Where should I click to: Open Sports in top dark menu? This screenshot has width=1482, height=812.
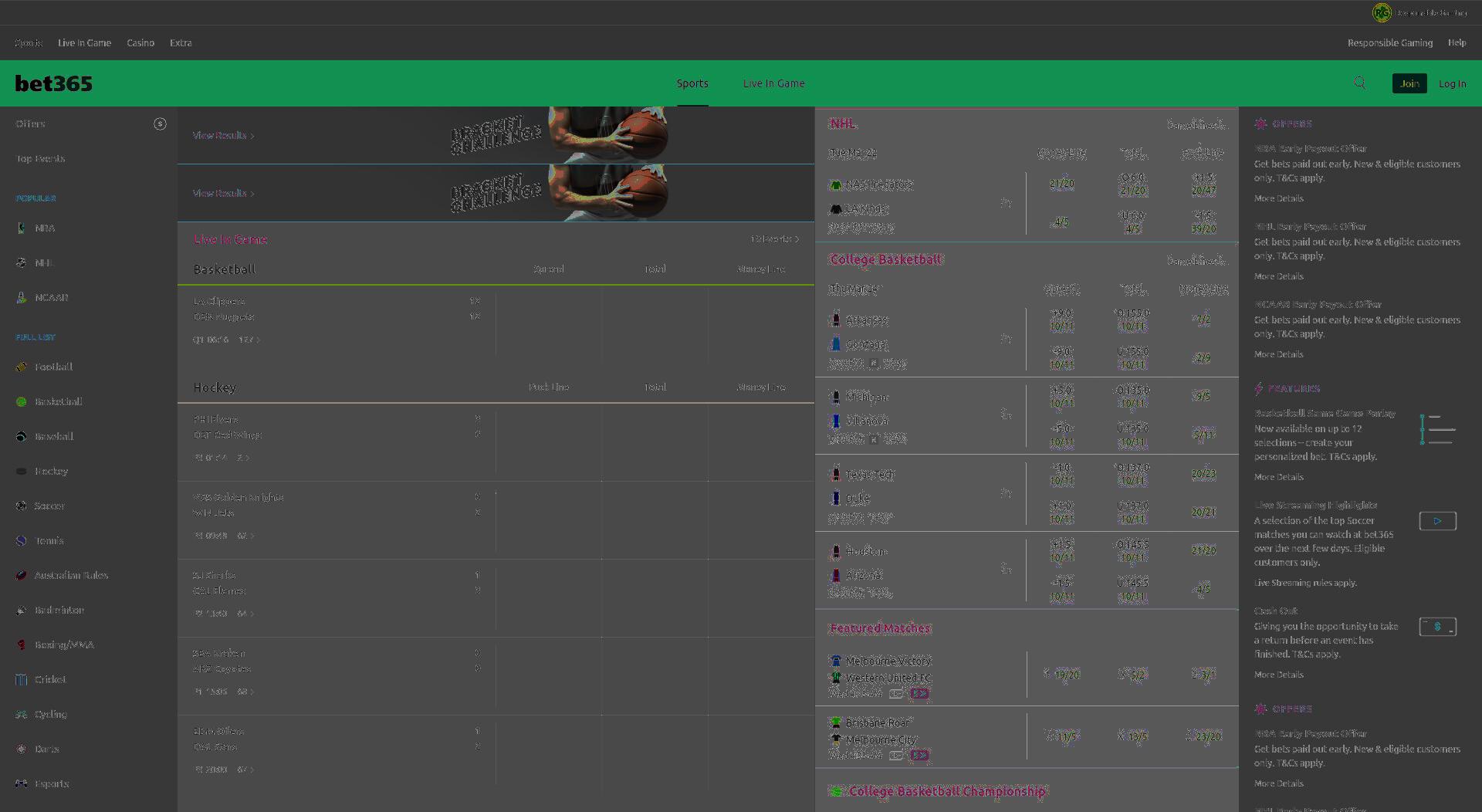(x=29, y=42)
